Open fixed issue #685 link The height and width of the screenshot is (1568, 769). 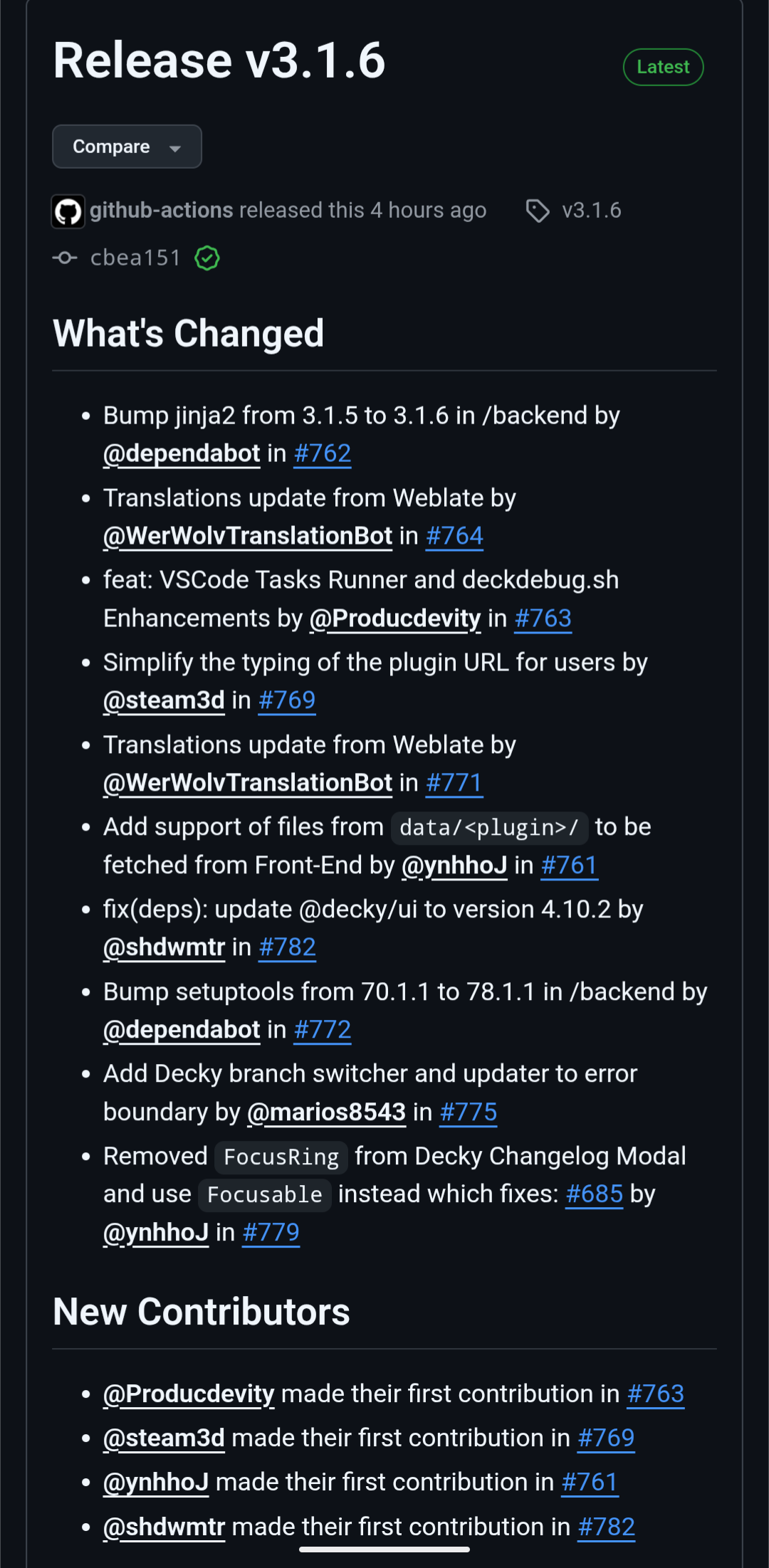coord(594,1194)
